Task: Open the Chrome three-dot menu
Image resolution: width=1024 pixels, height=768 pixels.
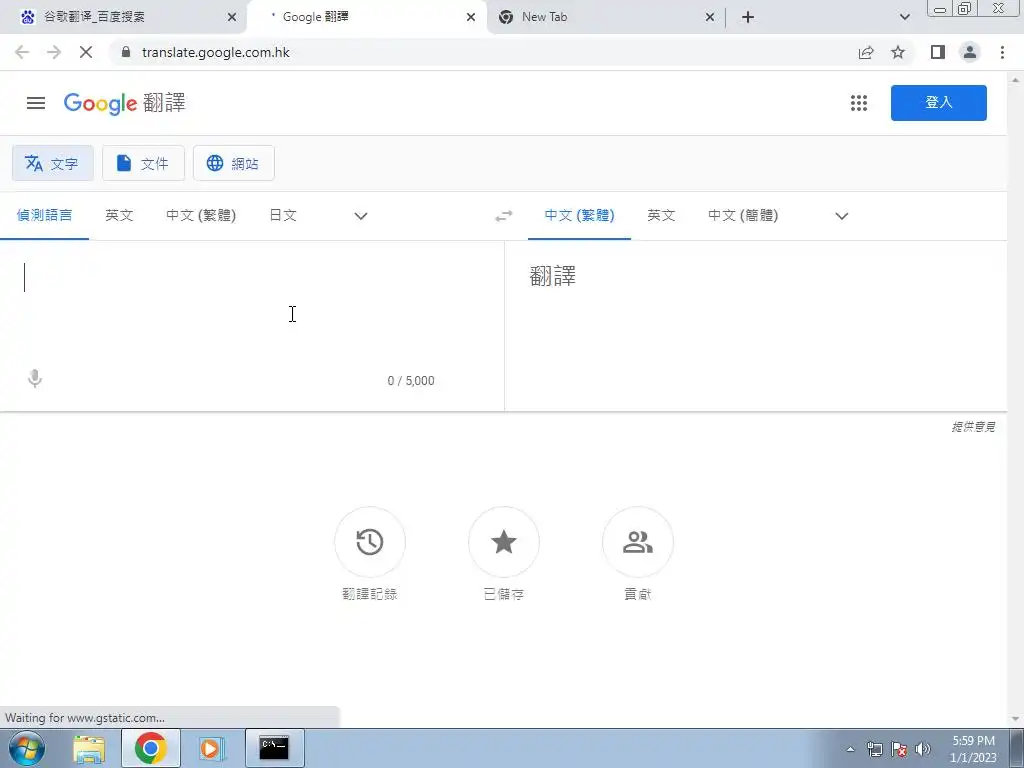Action: point(1002,52)
